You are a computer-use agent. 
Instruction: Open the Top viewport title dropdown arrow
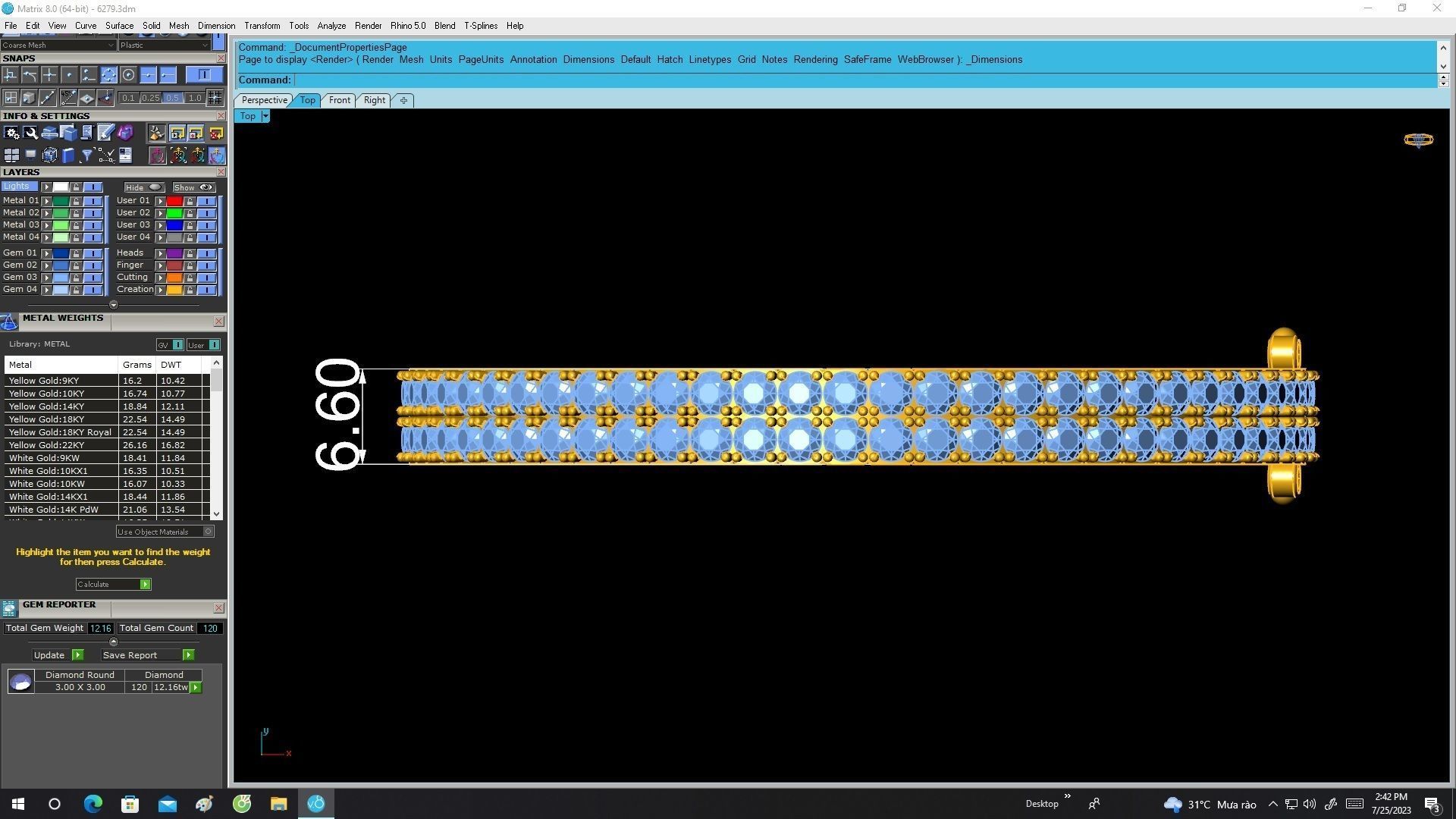[x=265, y=116]
